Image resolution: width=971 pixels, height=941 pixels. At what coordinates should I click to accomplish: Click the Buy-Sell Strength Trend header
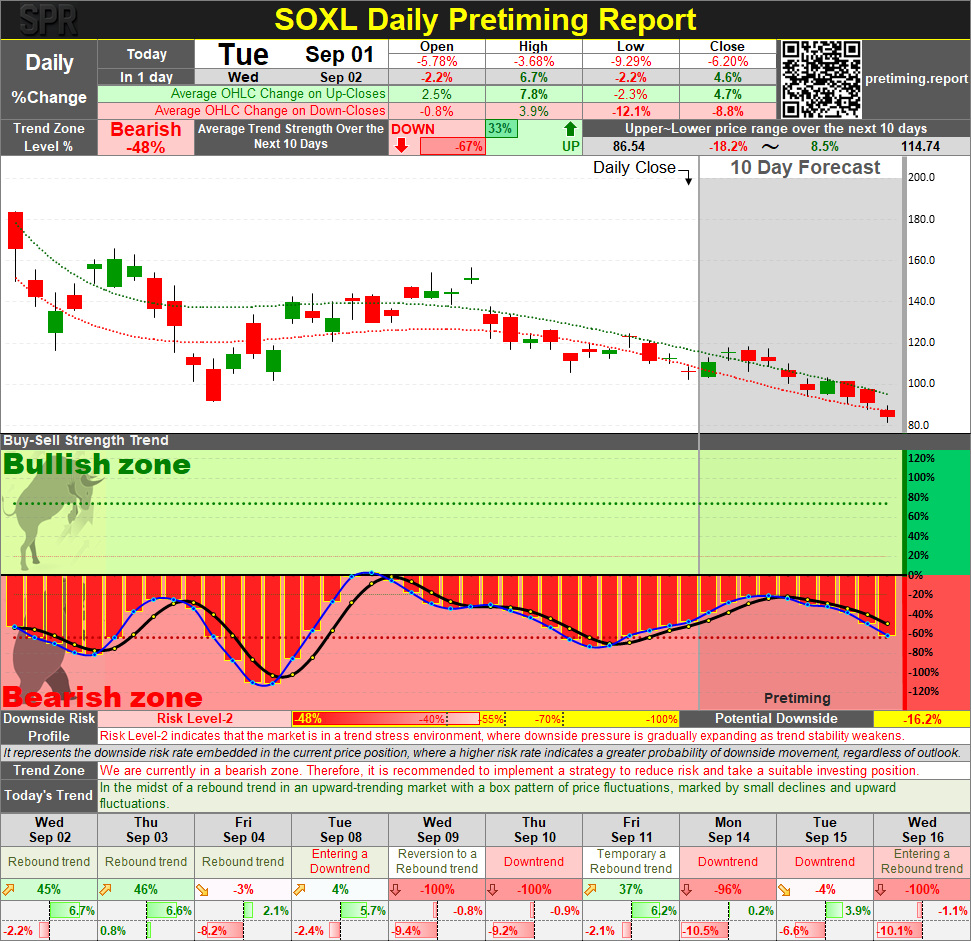coord(86,440)
